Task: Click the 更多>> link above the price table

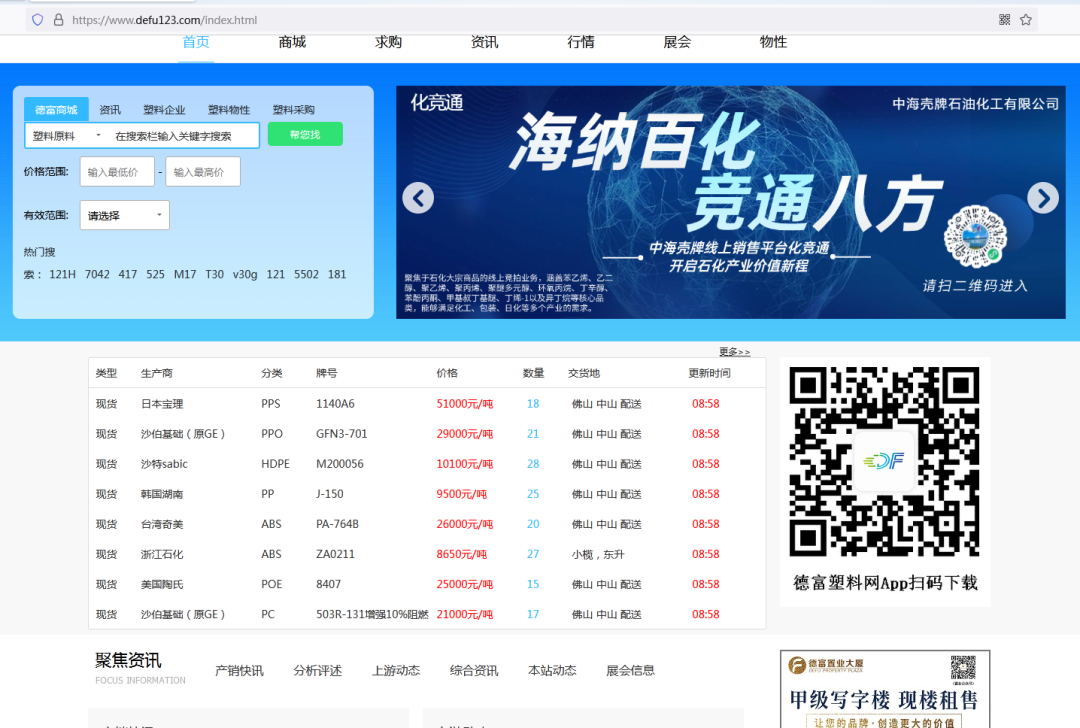Action: pos(734,352)
